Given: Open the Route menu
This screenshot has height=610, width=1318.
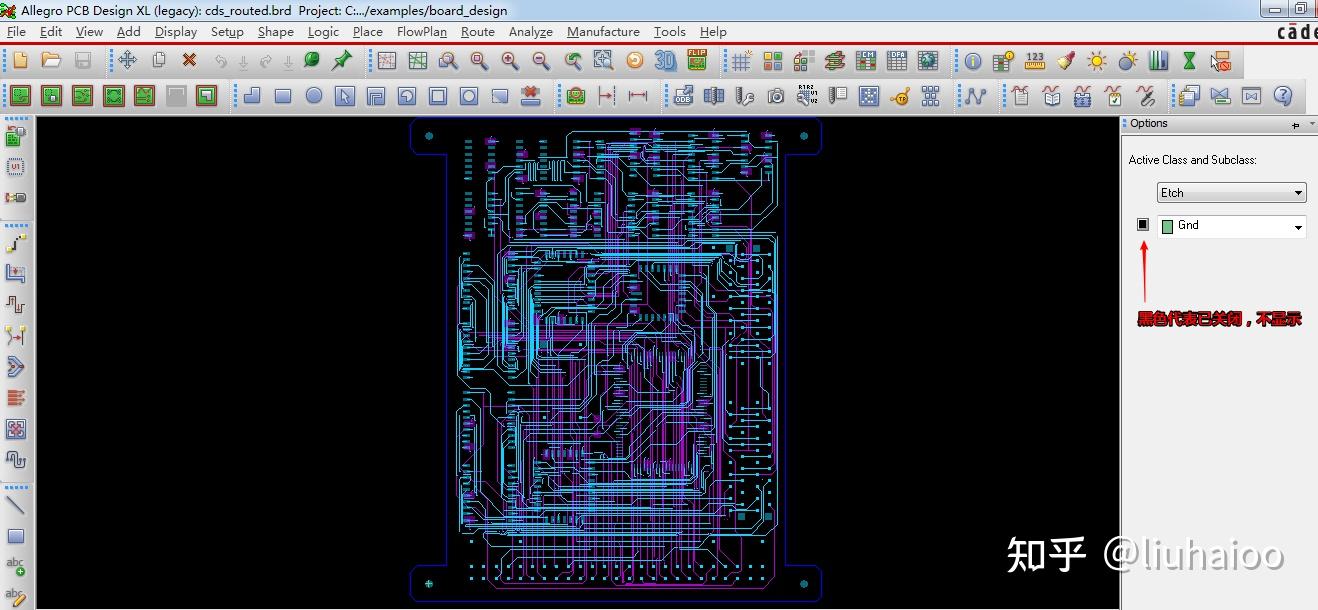Looking at the screenshot, I should pyautogui.click(x=477, y=31).
